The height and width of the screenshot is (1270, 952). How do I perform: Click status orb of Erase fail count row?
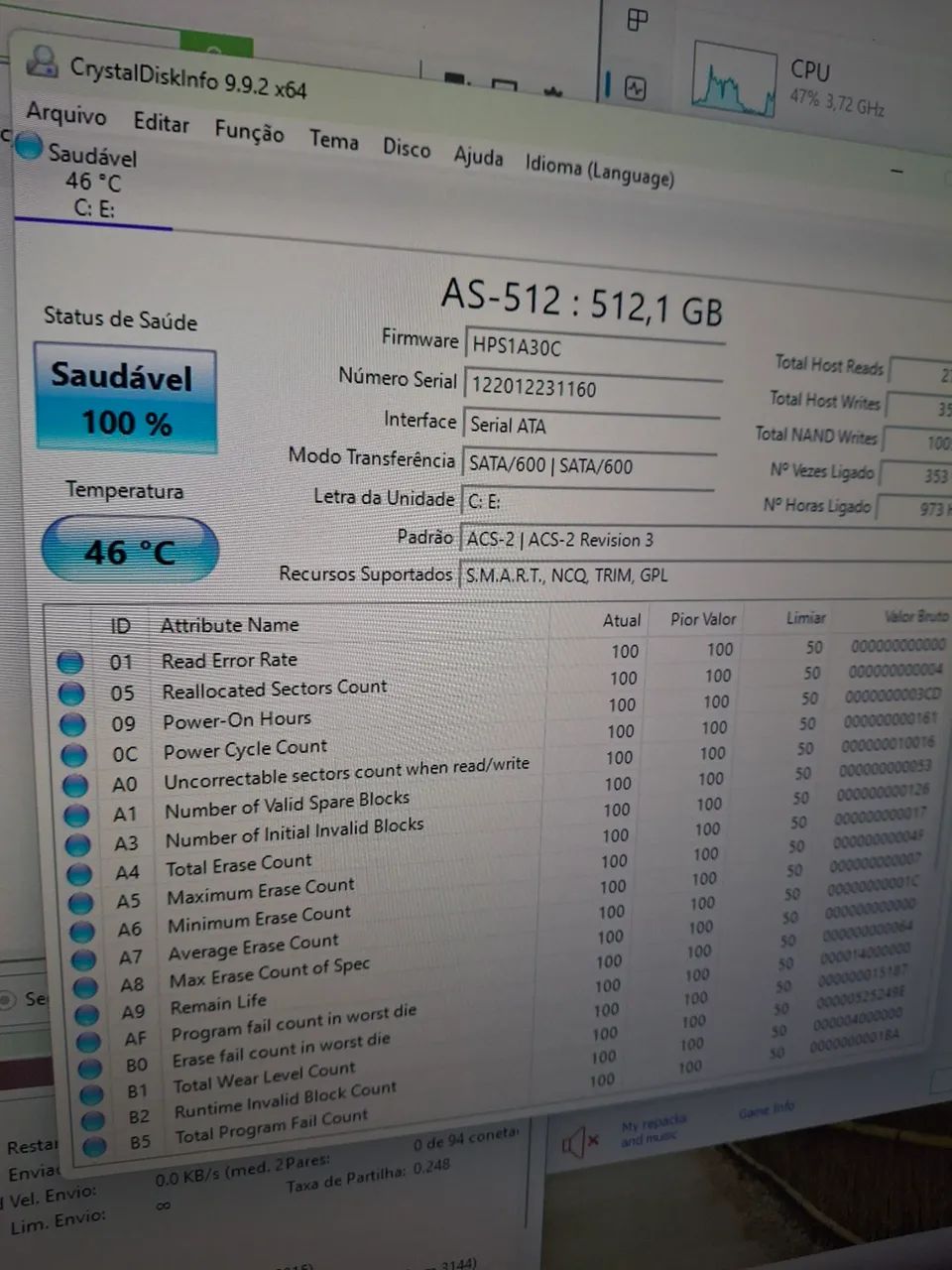pyautogui.click(x=90, y=1068)
